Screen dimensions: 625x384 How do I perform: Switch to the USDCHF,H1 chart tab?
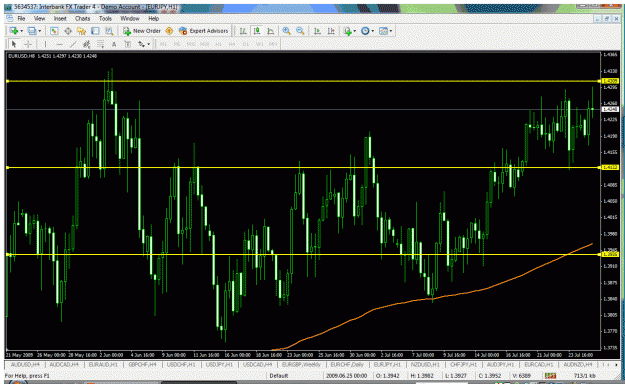pos(181,364)
